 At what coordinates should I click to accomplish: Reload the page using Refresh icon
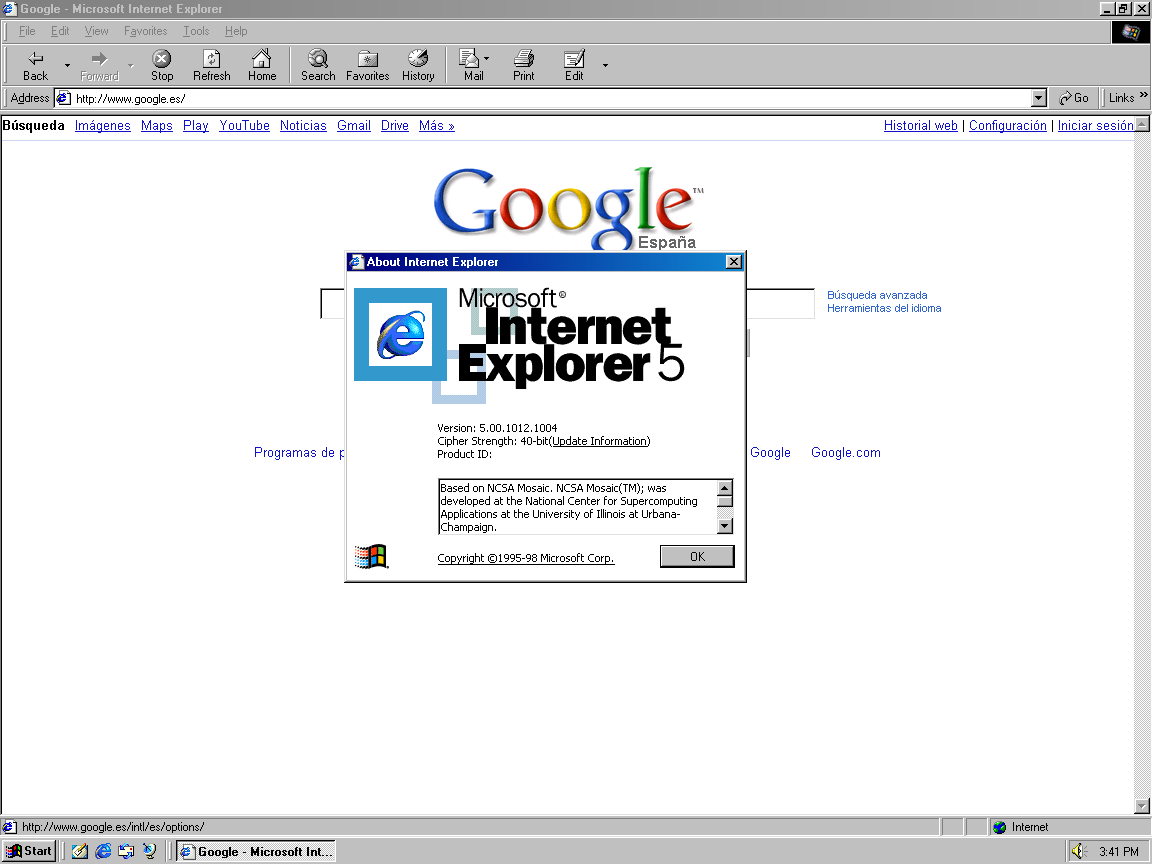tap(212, 65)
